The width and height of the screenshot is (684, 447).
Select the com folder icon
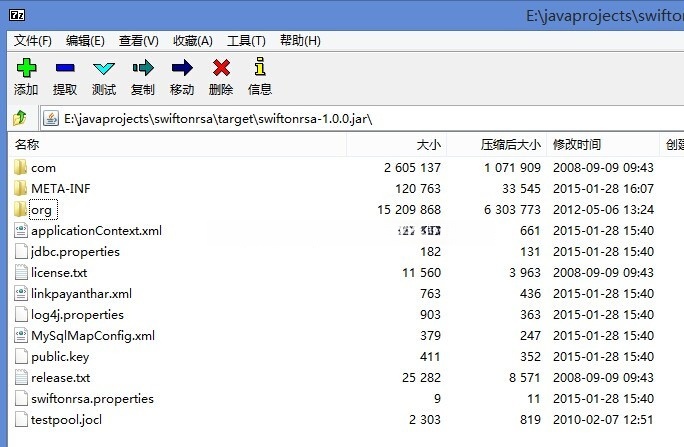click(x=20, y=167)
